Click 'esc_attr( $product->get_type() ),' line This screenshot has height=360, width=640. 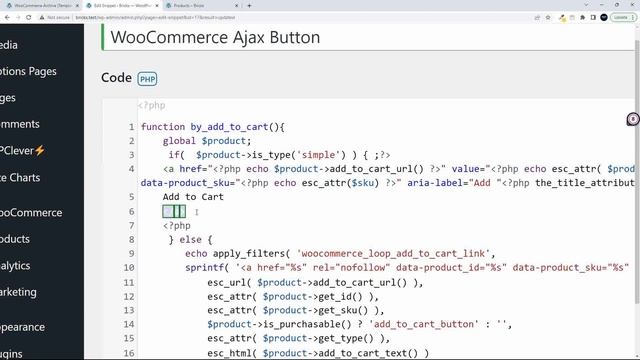298,338
